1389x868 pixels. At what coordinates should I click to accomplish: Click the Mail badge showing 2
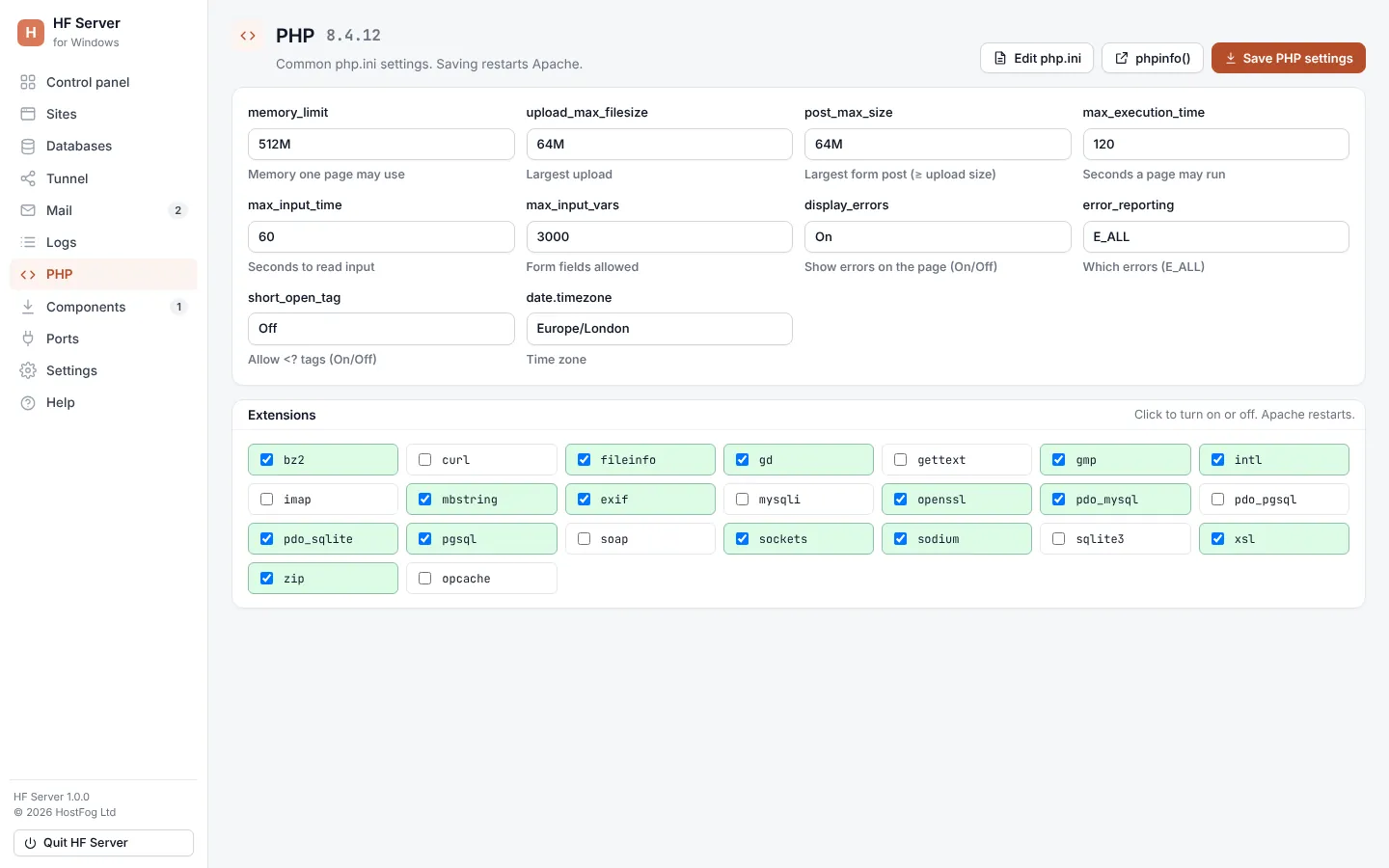coord(177,210)
